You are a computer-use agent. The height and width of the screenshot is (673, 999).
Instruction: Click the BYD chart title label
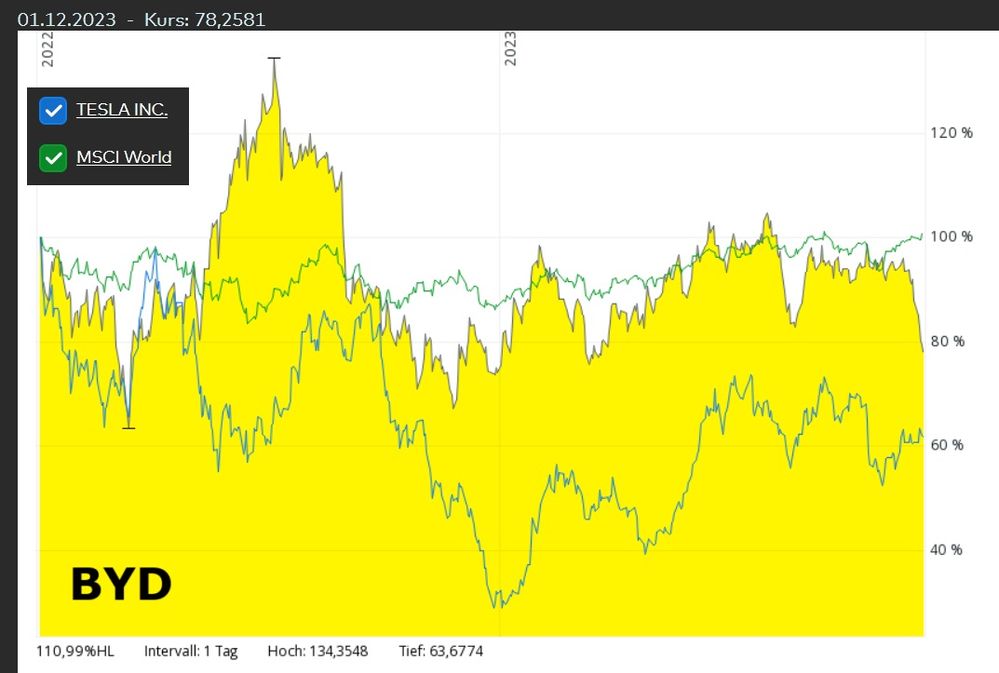(121, 584)
